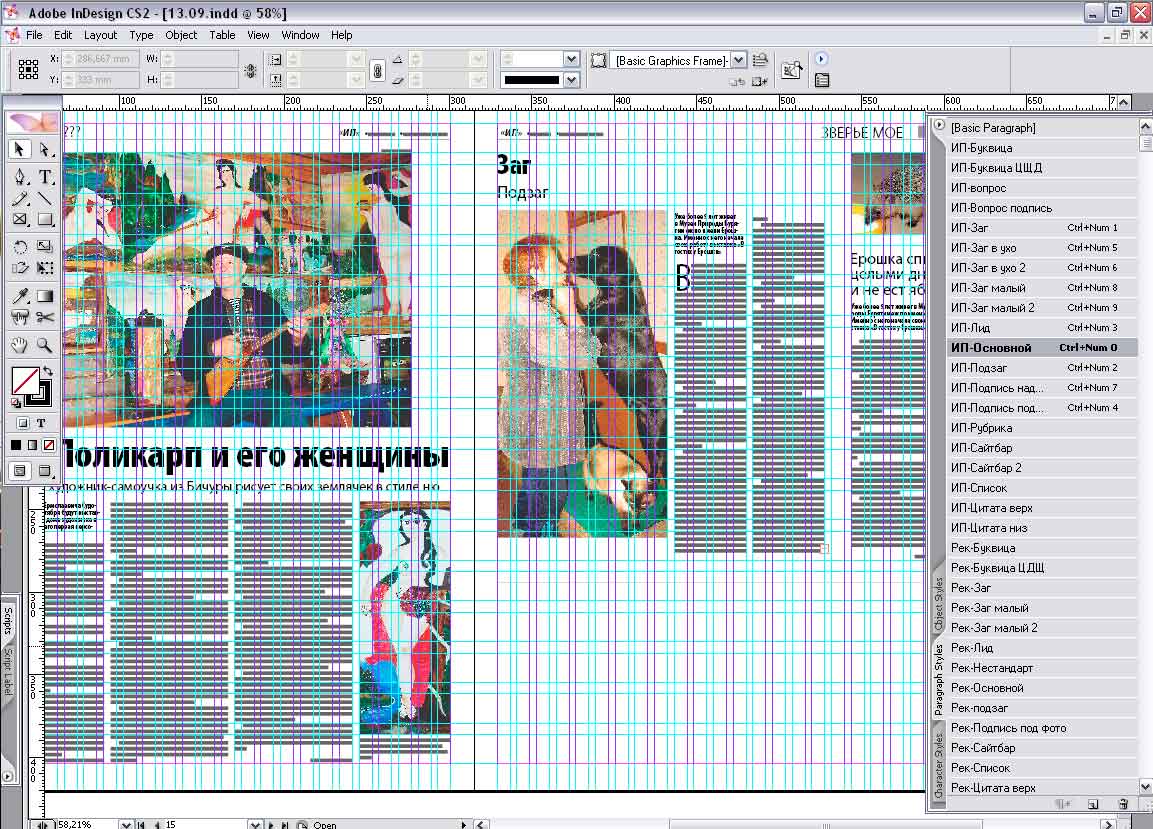Open the Object menu
This screenshot has height=829, width=1153.
181,35
